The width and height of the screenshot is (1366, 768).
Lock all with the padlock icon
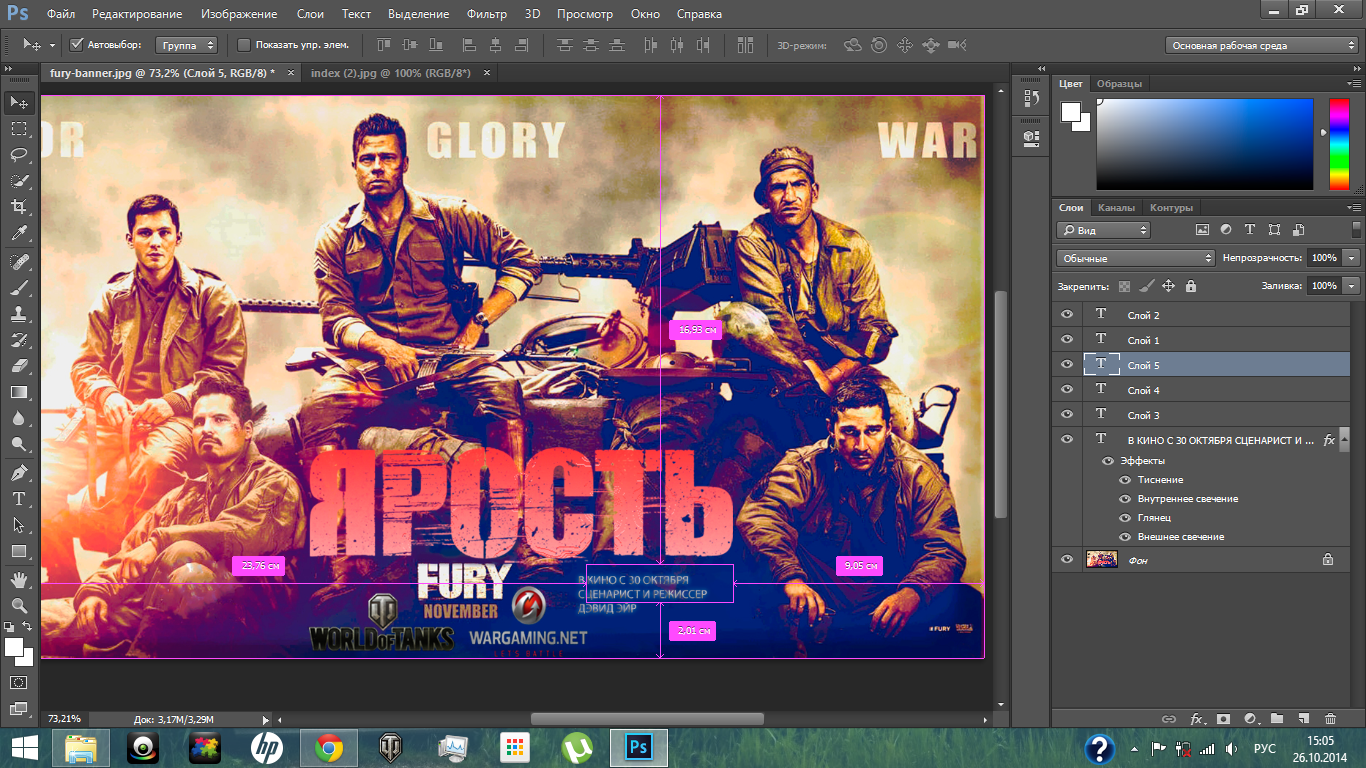pos(1190,286)
